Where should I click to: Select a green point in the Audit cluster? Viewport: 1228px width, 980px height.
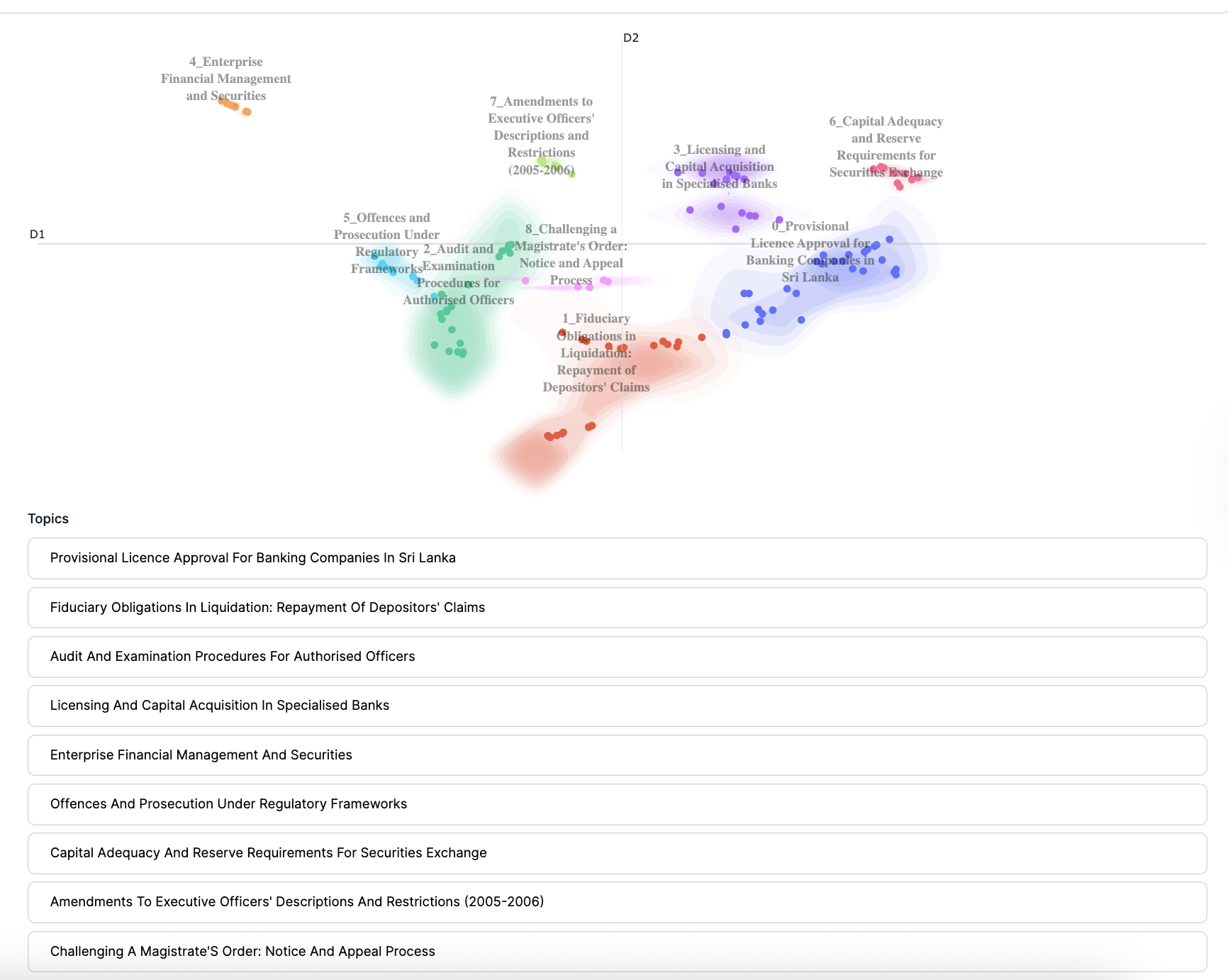[452, 330]
